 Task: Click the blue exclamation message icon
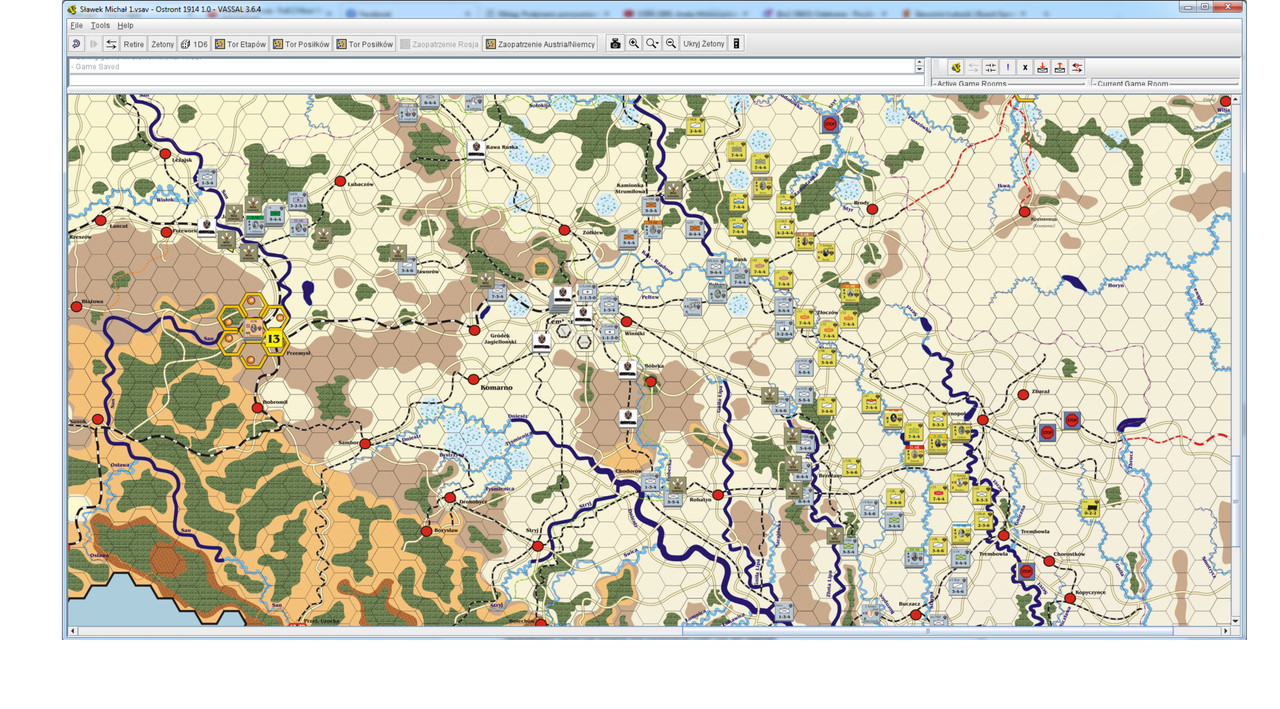(x=1008, y=67)
